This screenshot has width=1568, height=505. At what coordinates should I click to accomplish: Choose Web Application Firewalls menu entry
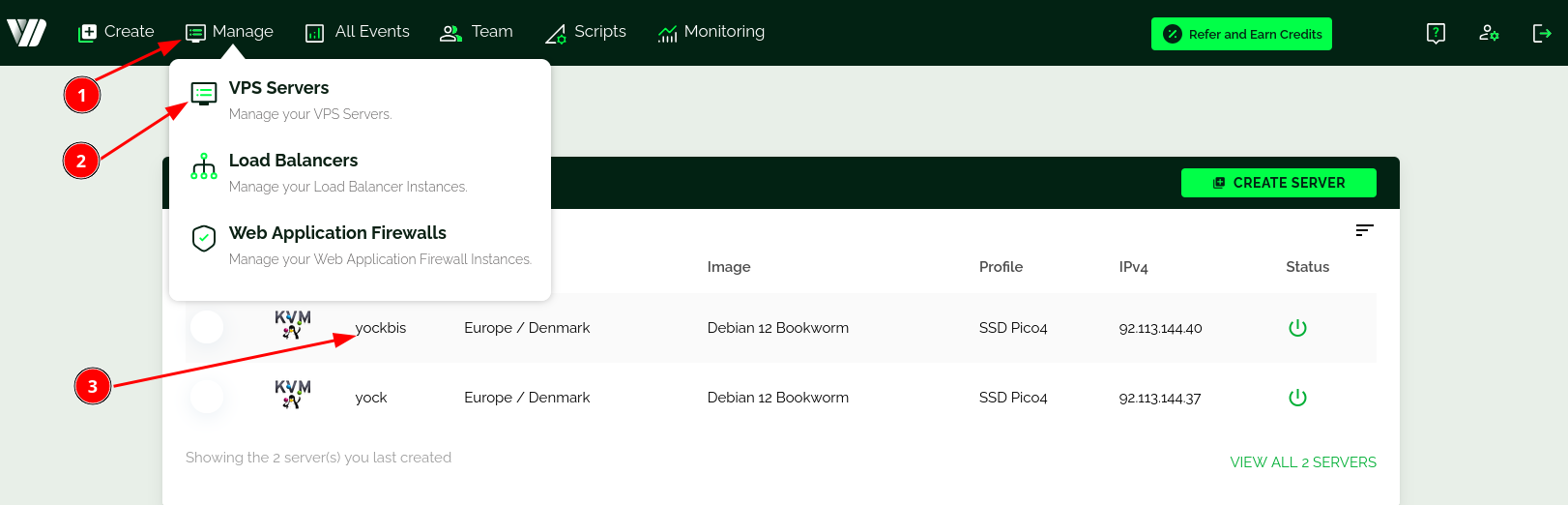click(337, 233)
